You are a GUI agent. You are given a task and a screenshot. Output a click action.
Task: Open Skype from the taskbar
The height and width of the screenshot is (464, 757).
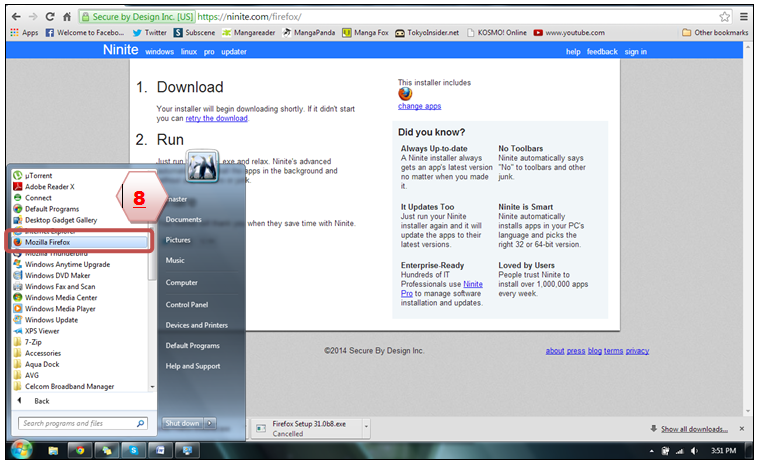click(x=134, y=450)
